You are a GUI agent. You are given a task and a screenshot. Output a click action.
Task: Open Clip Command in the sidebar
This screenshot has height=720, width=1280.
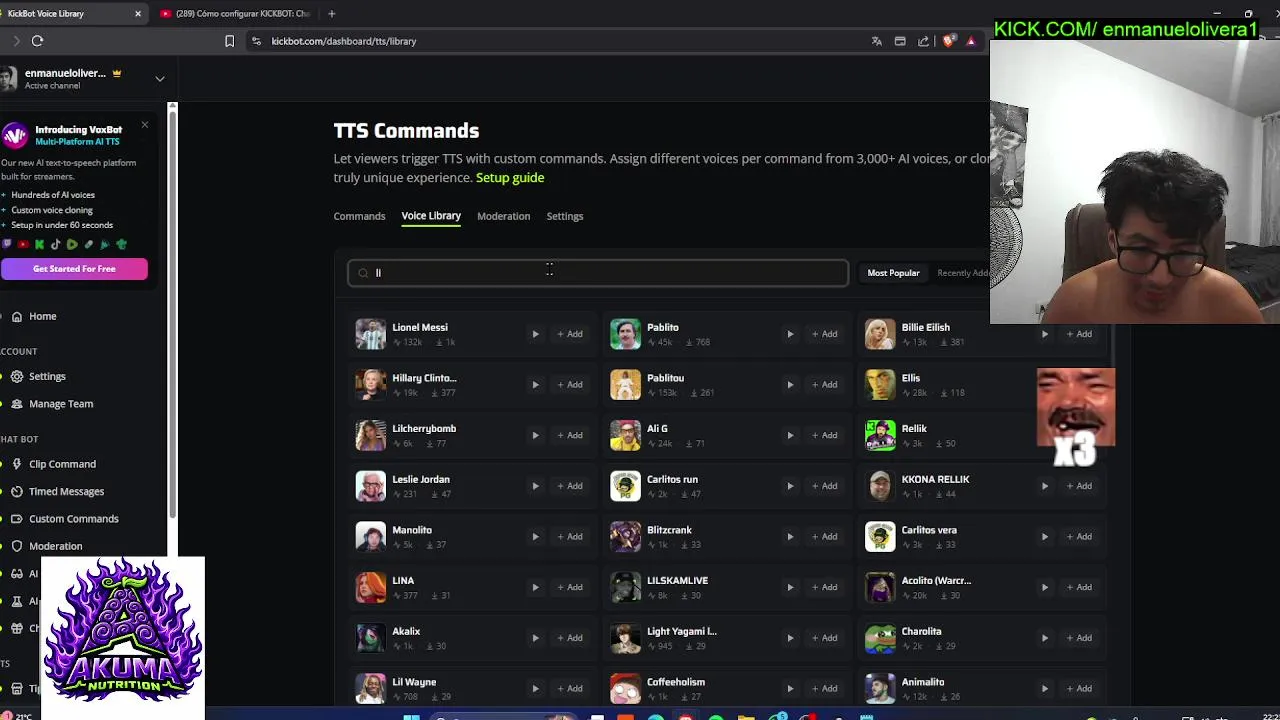coord(62,464)
